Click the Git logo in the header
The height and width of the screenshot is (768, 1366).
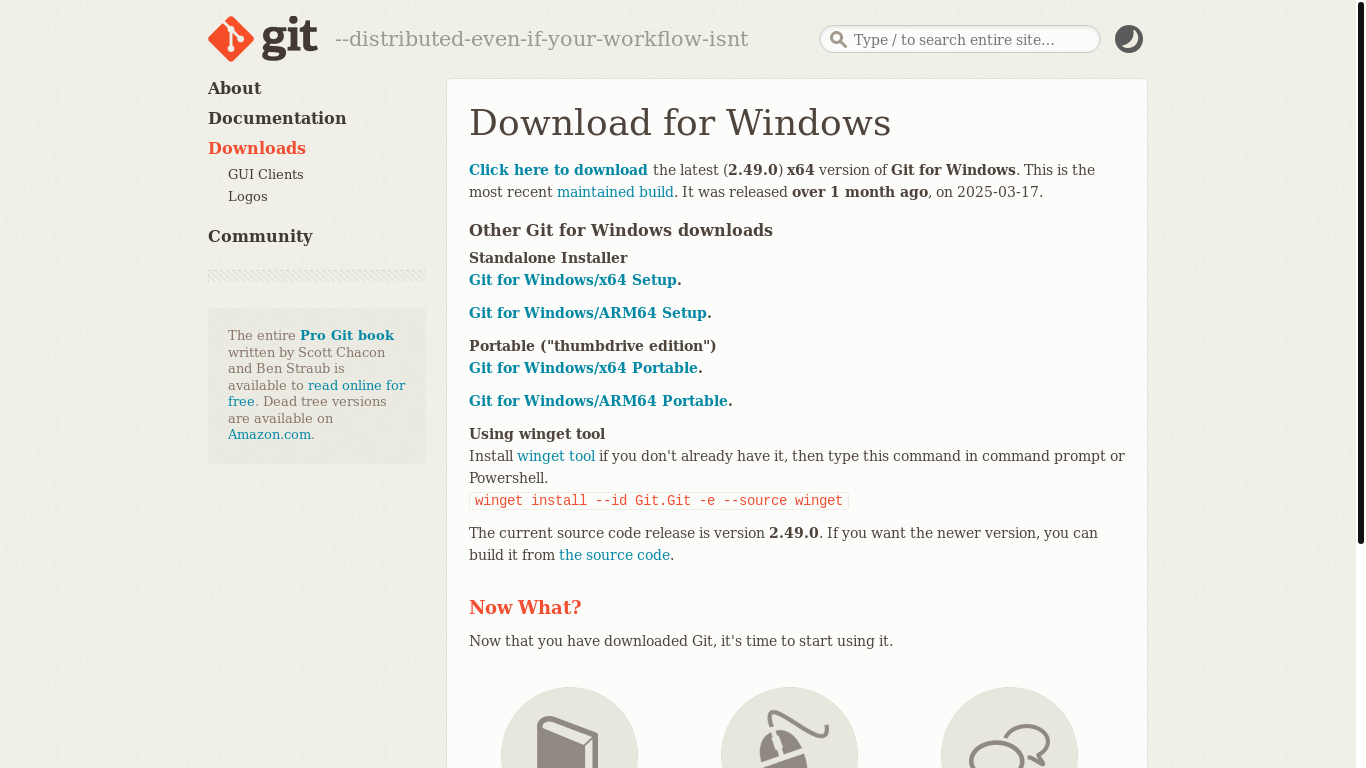coord(263,39)
